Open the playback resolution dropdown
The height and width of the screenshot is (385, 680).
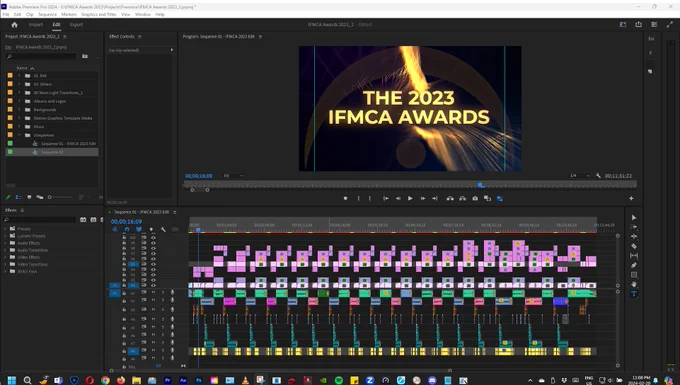tap(579, 176)
